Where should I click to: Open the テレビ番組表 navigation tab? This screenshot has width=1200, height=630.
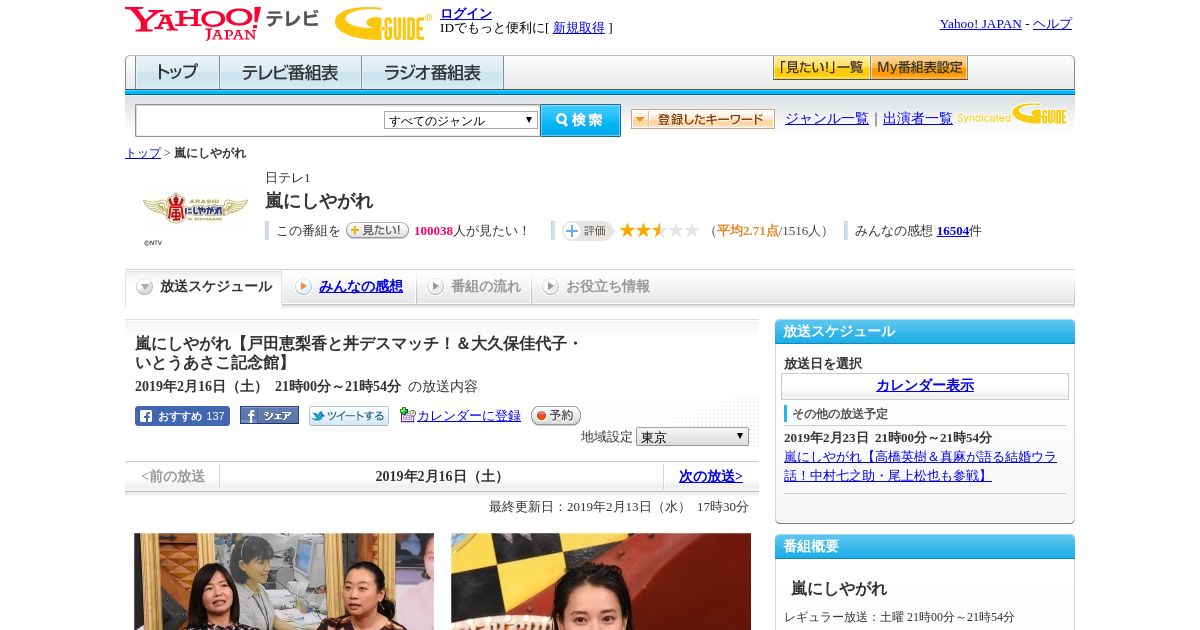(291, 73)
